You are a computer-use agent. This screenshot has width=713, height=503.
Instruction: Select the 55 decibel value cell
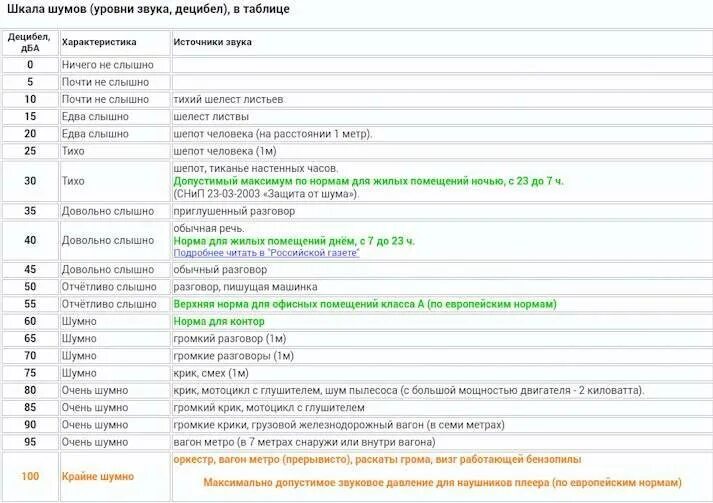(x=30, y=304)
